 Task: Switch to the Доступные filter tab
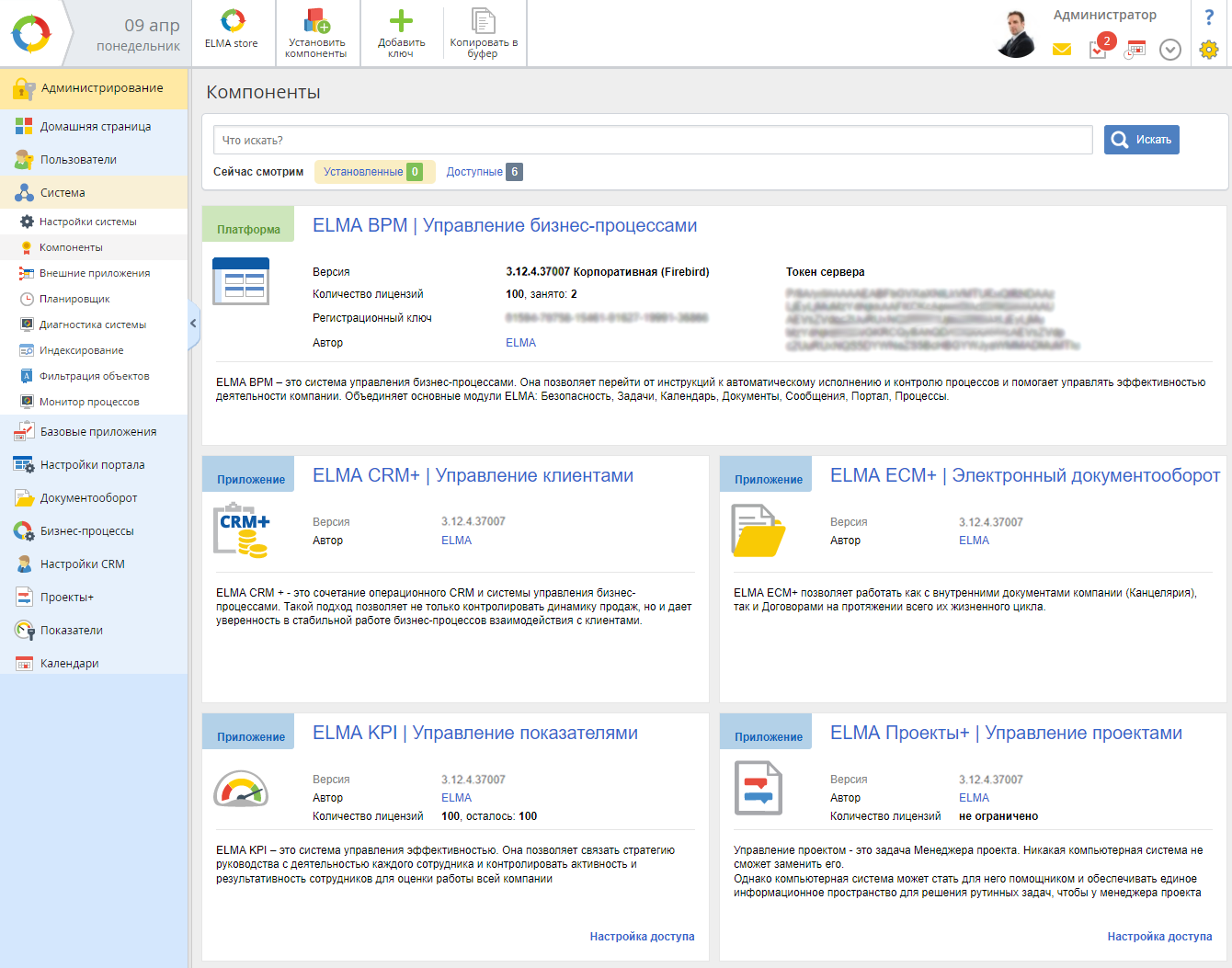click(474, 172)
